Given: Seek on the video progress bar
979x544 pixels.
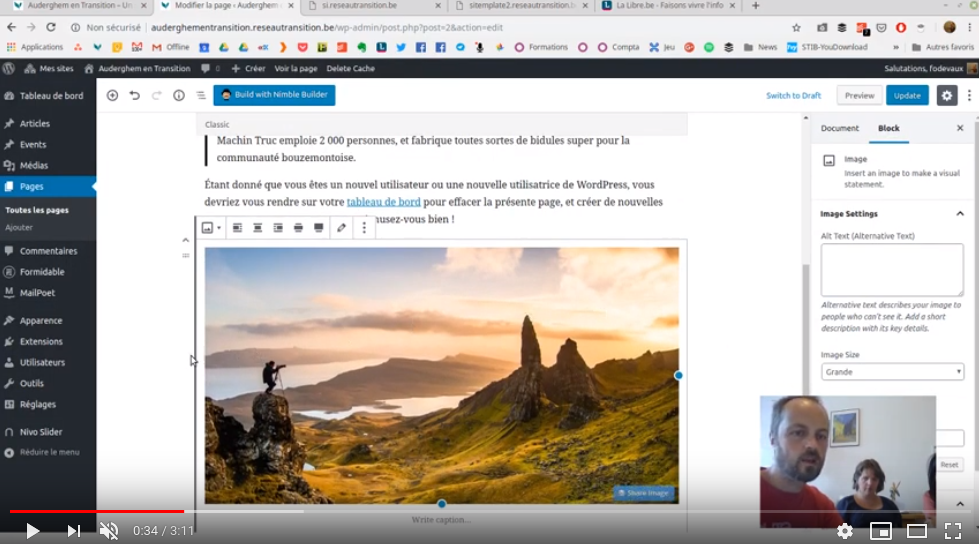Looking at the screenshot, I should pyautogui.click(x=490, y=511).
